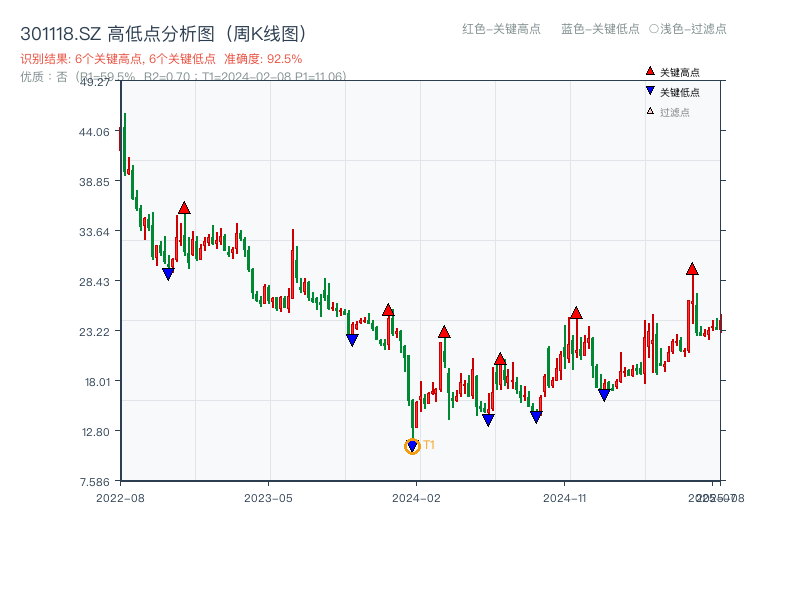Click the earliest blue key-low triangle near 2022-08
The height and width of the screenshot is (600, 800).
tap(168, 272)
